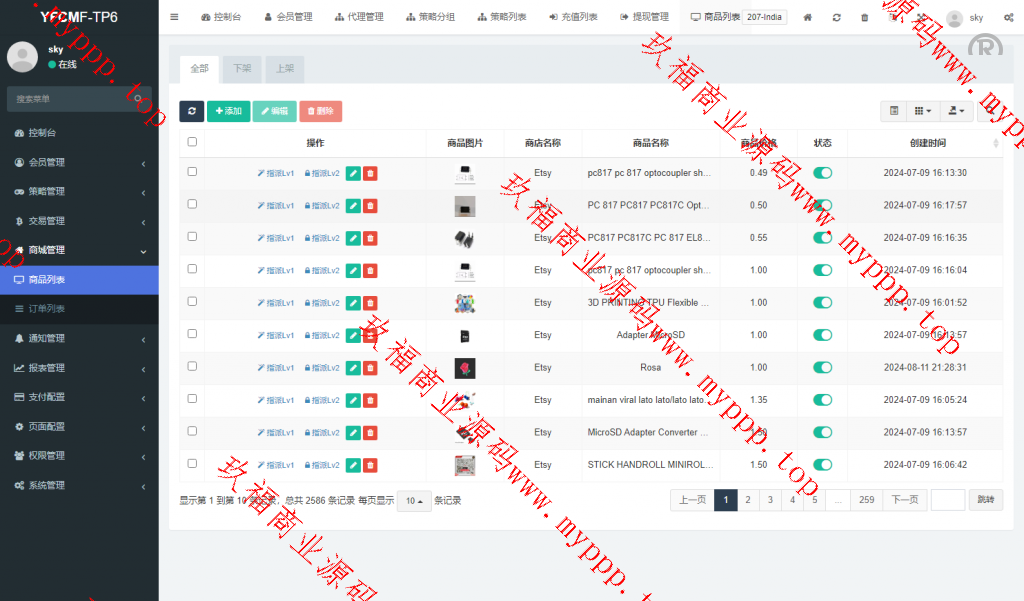Click the home icon in top bar
This screenshot has width=1024, height=601.
point(808,17)
